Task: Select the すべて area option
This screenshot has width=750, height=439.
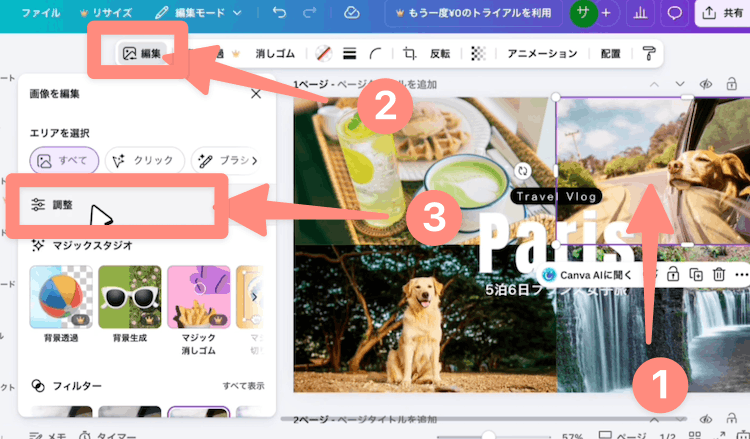Action: pyautogui.click(x=64, y=161)
